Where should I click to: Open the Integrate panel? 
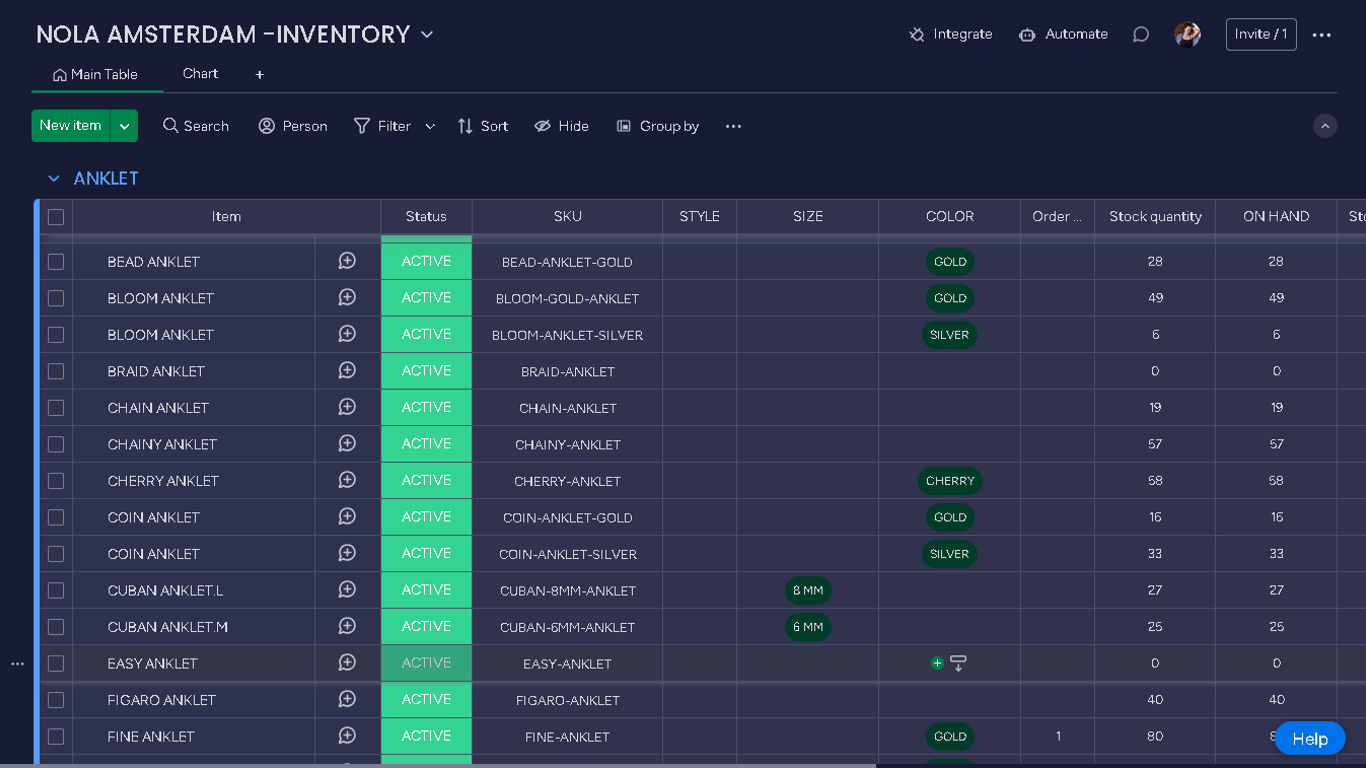pos(950,34)
